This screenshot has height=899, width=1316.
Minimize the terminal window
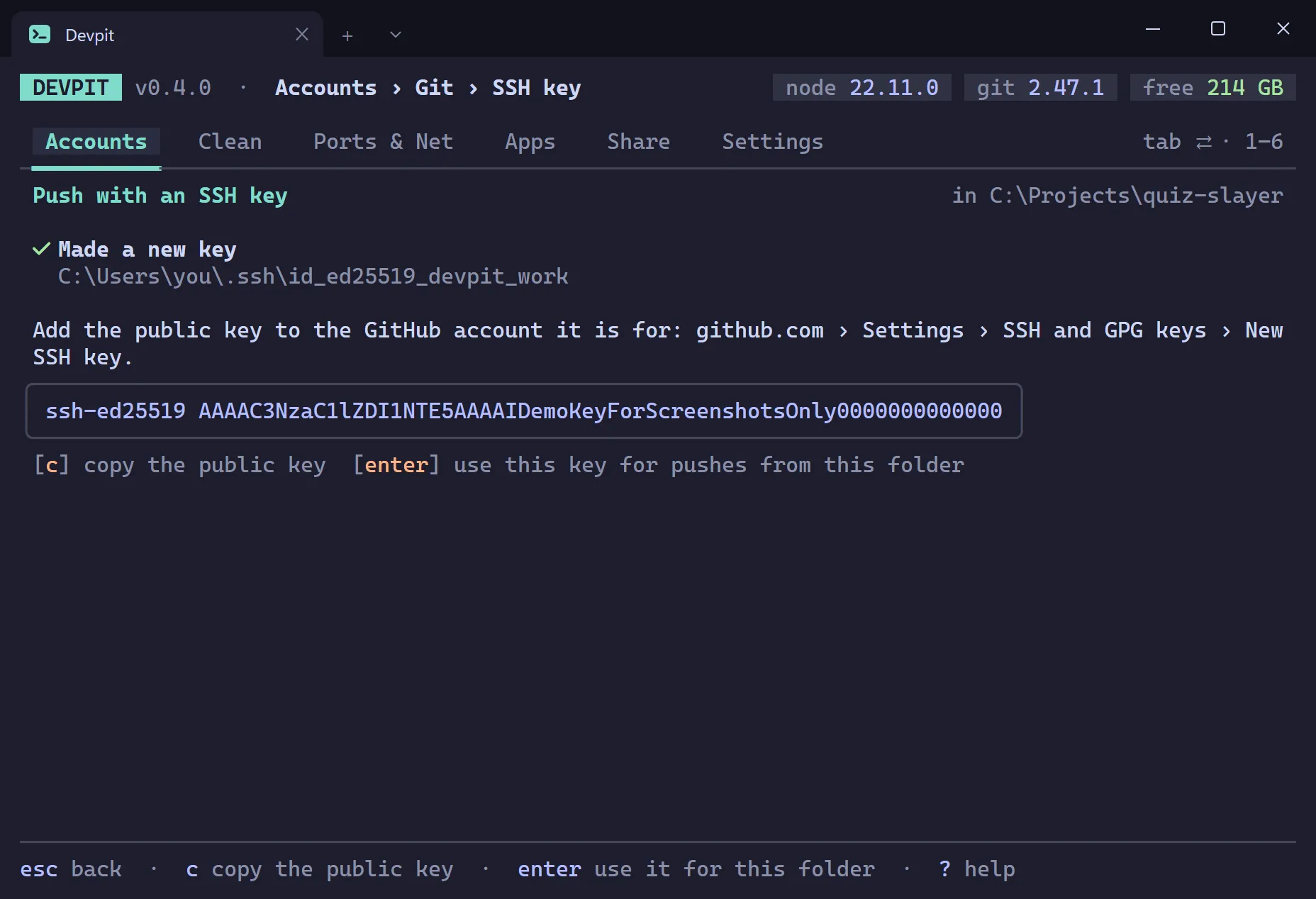click(1153, 29)
